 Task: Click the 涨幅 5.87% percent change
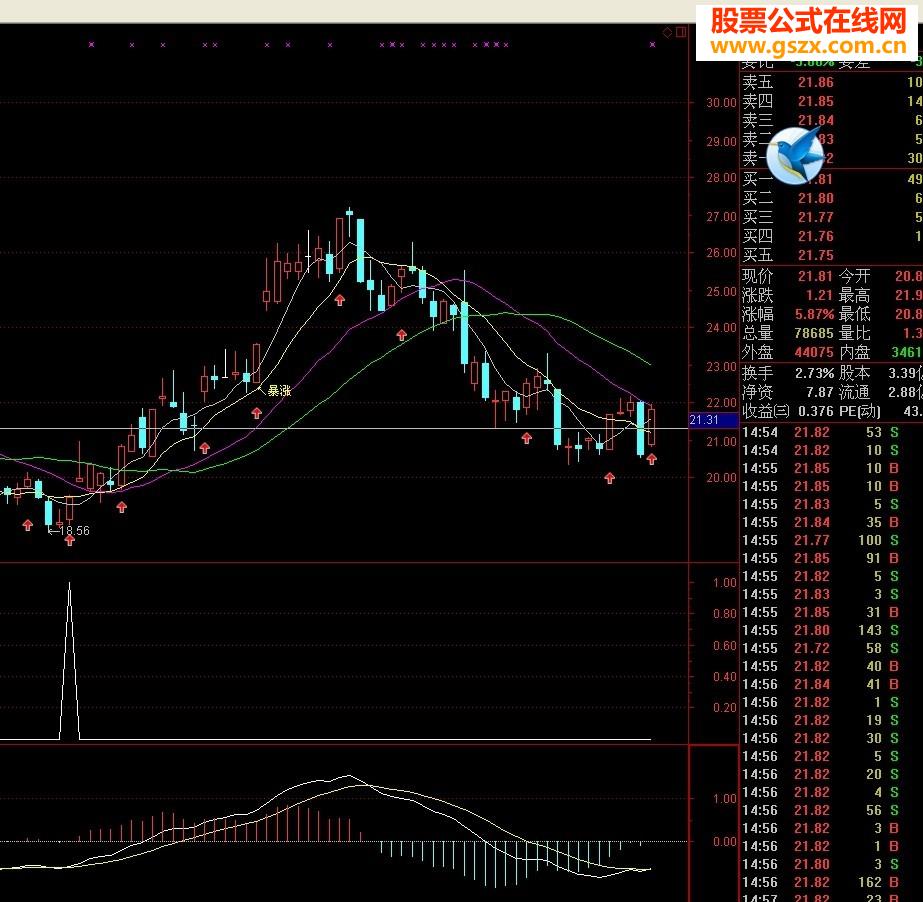coord(815,314)
